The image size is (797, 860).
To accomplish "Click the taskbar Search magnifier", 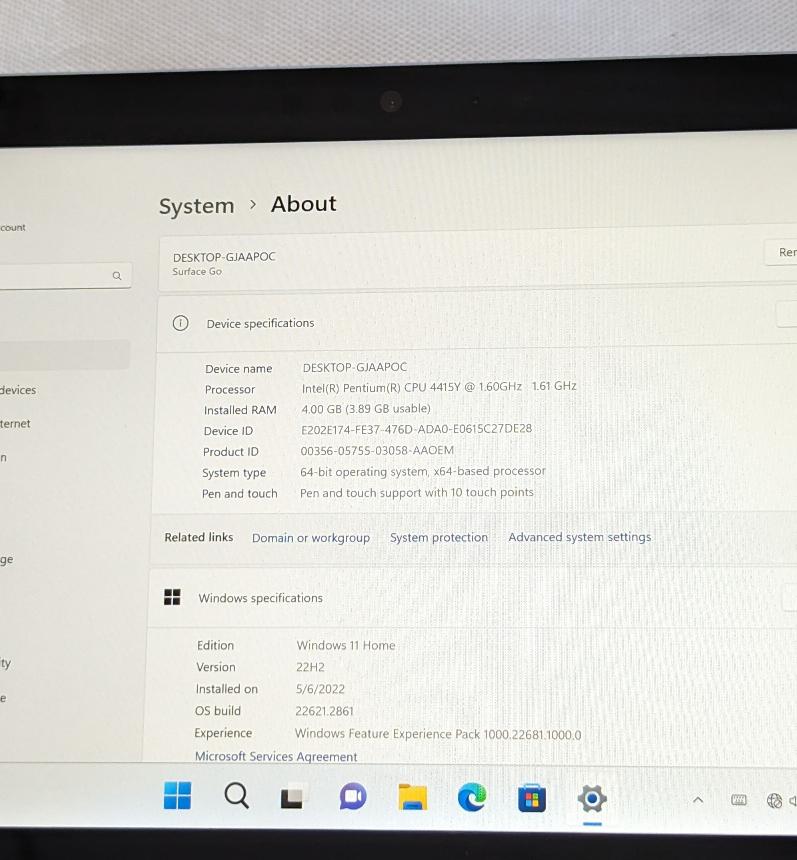I will click(236, 796).
